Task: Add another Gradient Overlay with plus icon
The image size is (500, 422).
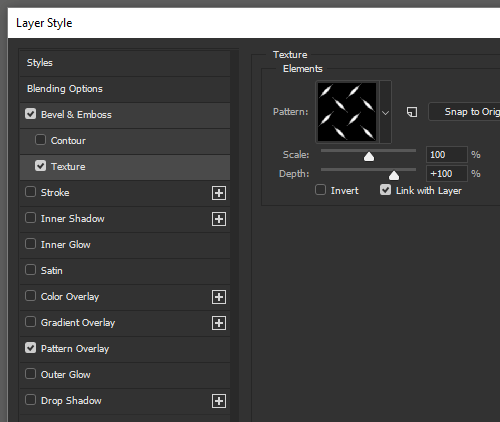Action: point(219,323)
